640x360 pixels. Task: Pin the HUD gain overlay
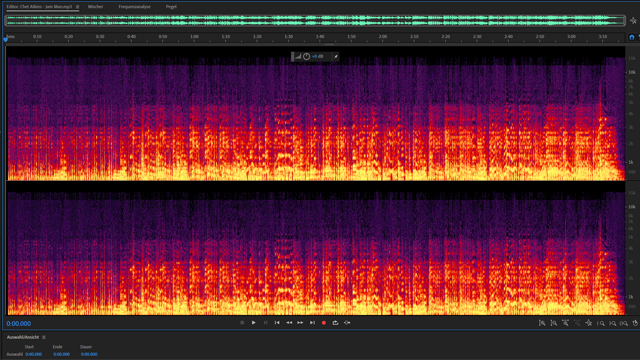(336, 56)
